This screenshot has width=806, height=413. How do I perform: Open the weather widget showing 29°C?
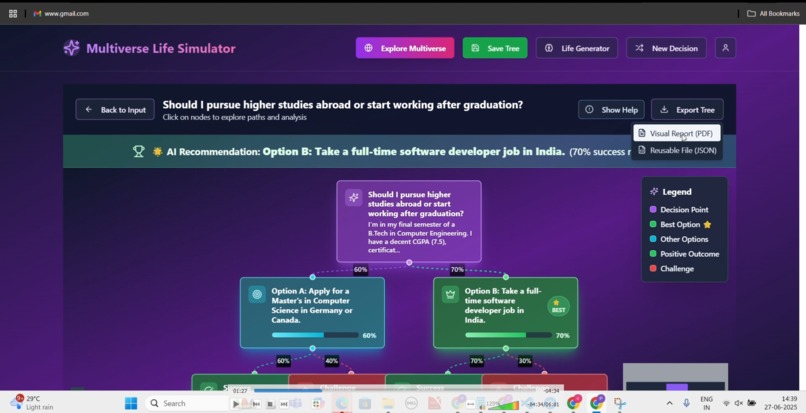[x=32, y=403]
